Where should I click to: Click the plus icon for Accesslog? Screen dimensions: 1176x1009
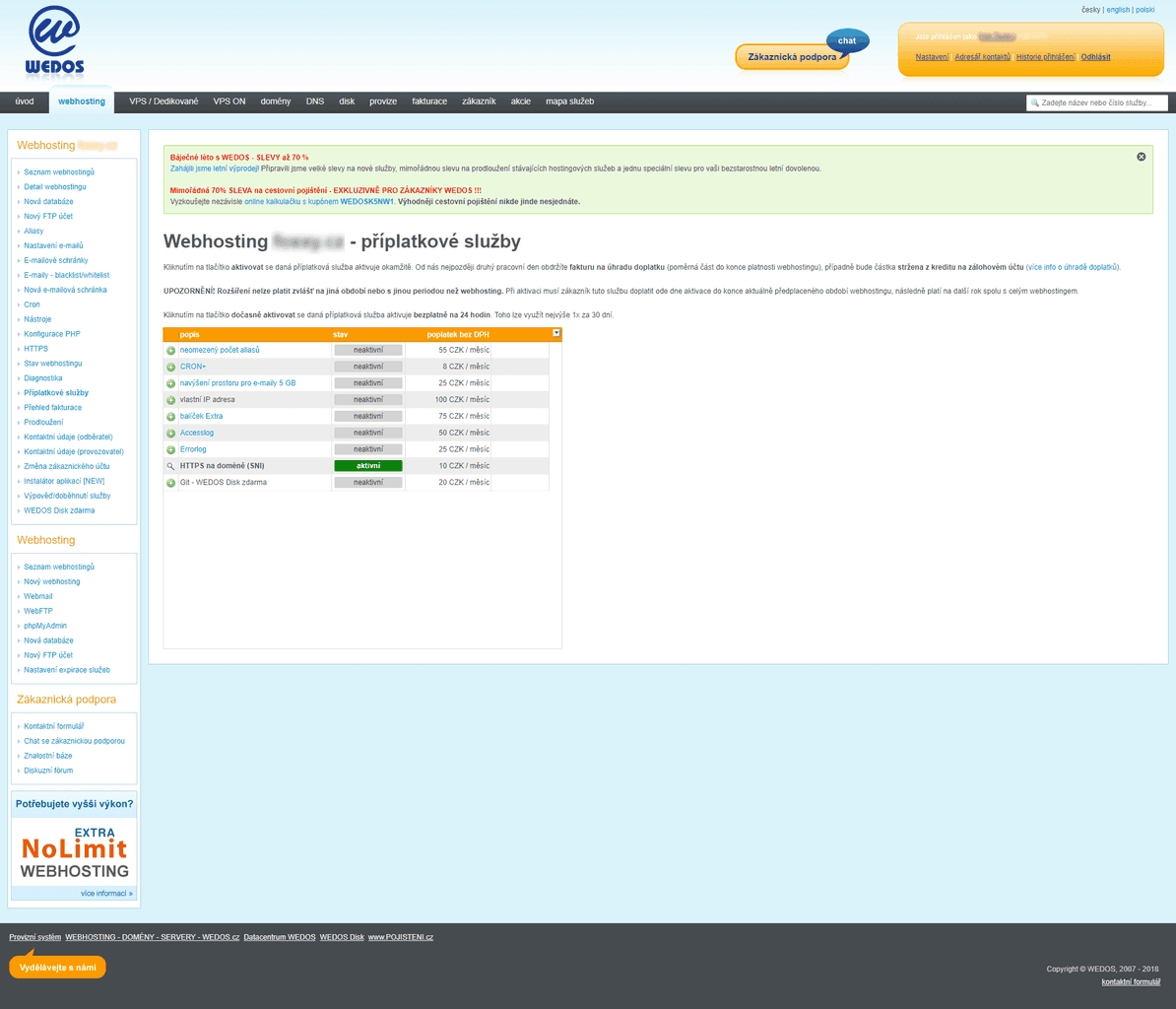[x=170, y=433]
